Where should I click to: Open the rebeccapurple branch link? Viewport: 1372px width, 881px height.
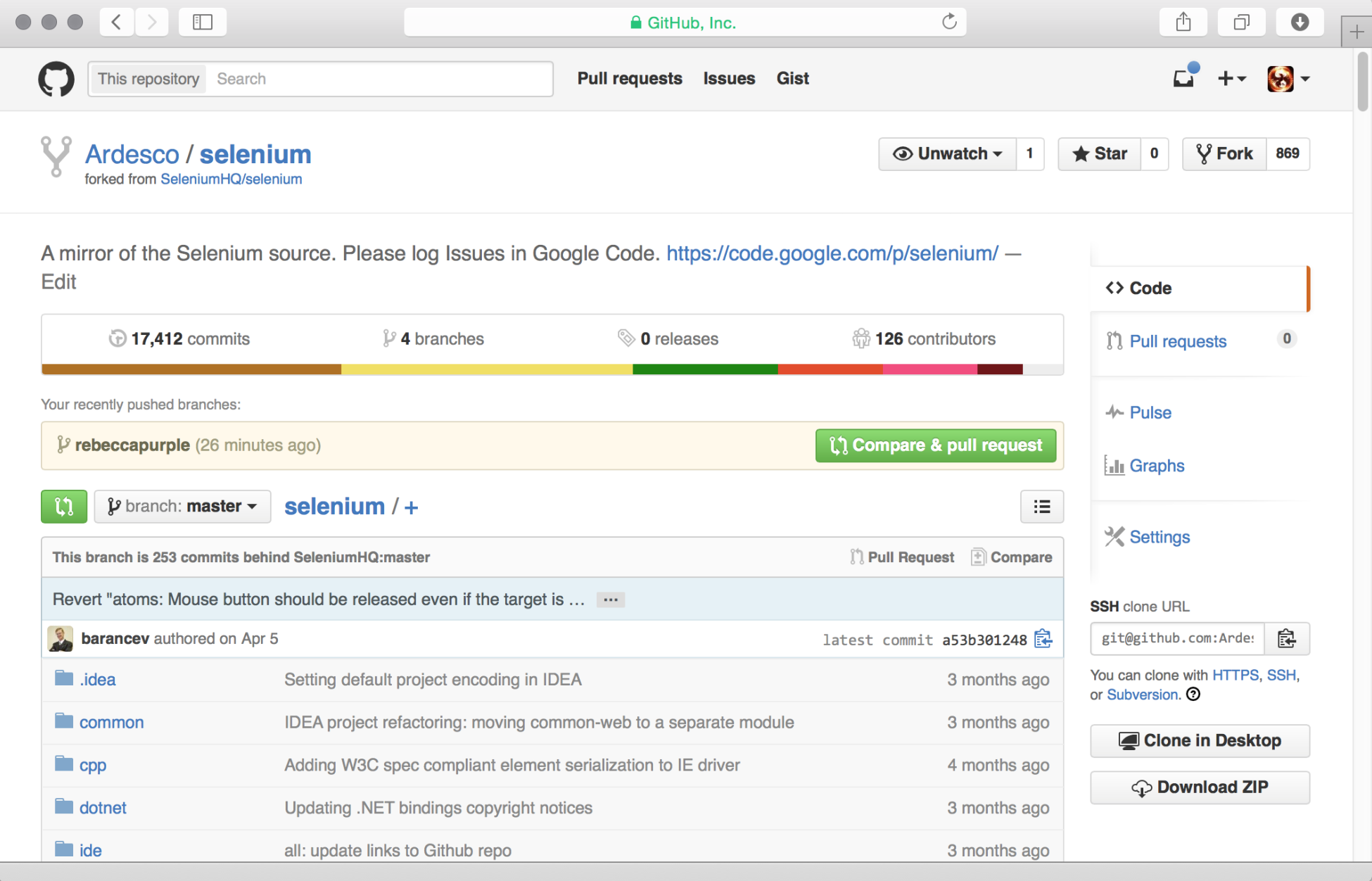[132, 445]
